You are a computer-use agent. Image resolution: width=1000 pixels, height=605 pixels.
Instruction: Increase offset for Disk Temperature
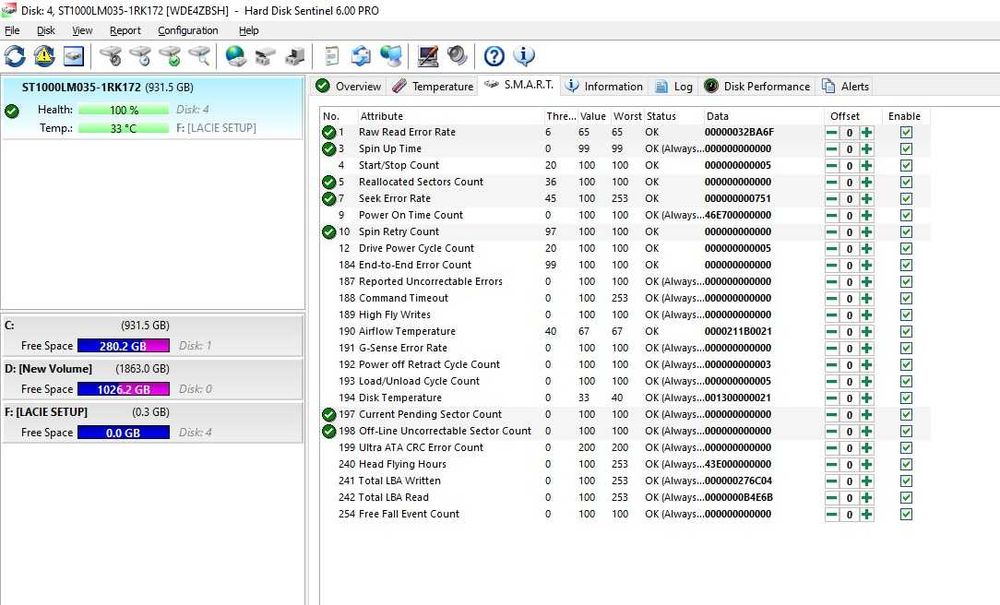(866, 398)
